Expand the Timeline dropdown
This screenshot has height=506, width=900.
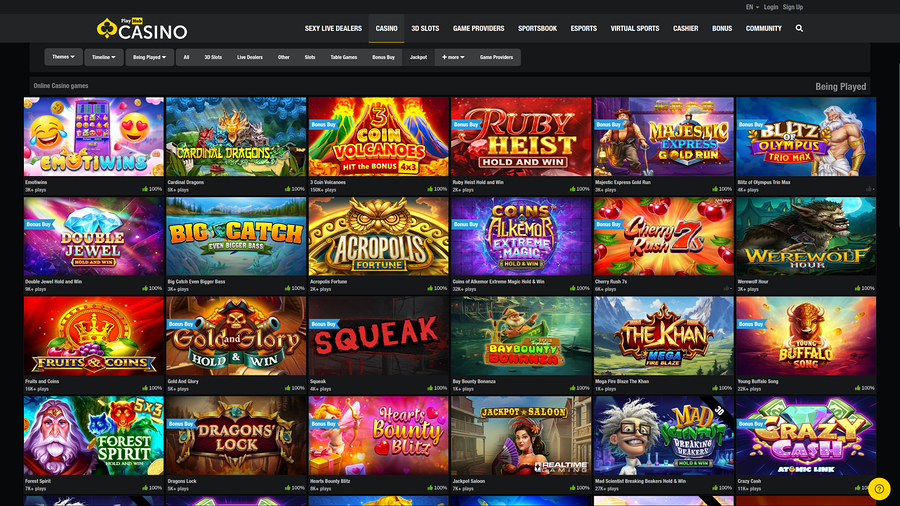(104, 57)
